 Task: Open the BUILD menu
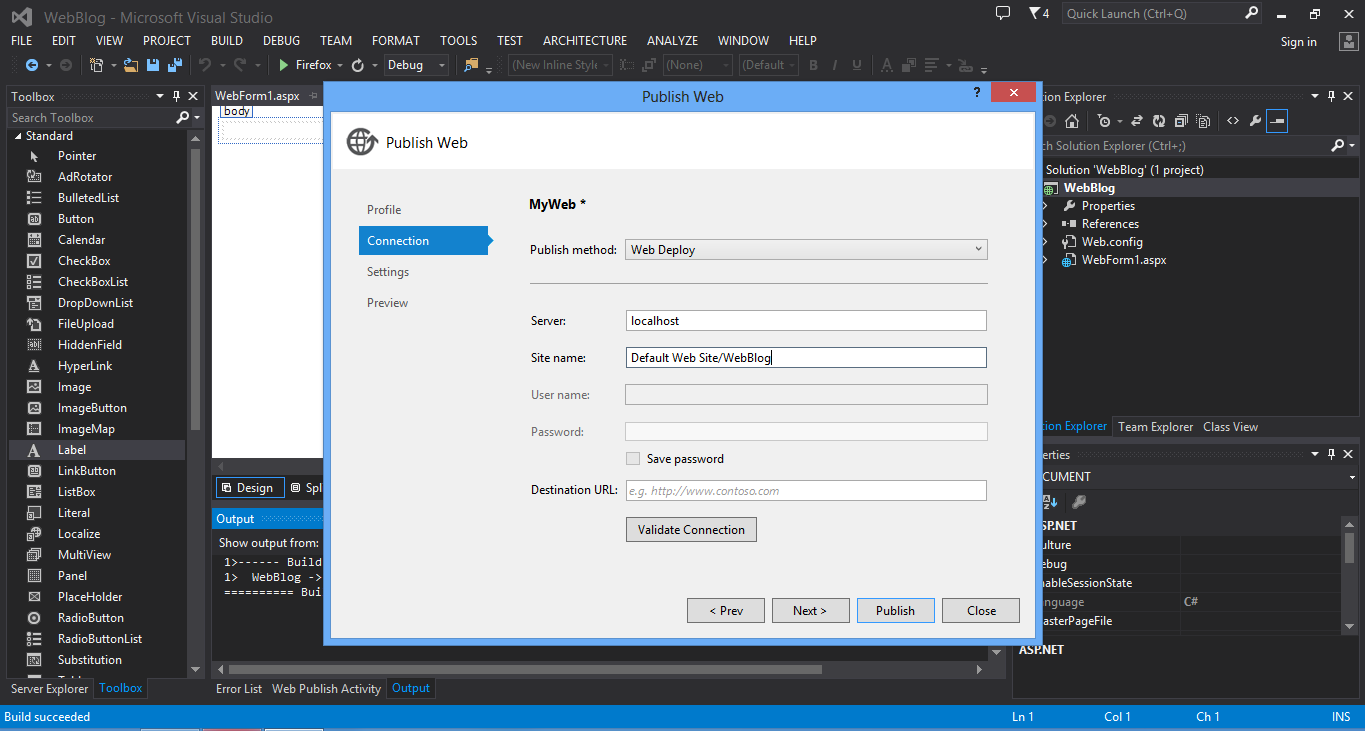(x=227, y=41)
